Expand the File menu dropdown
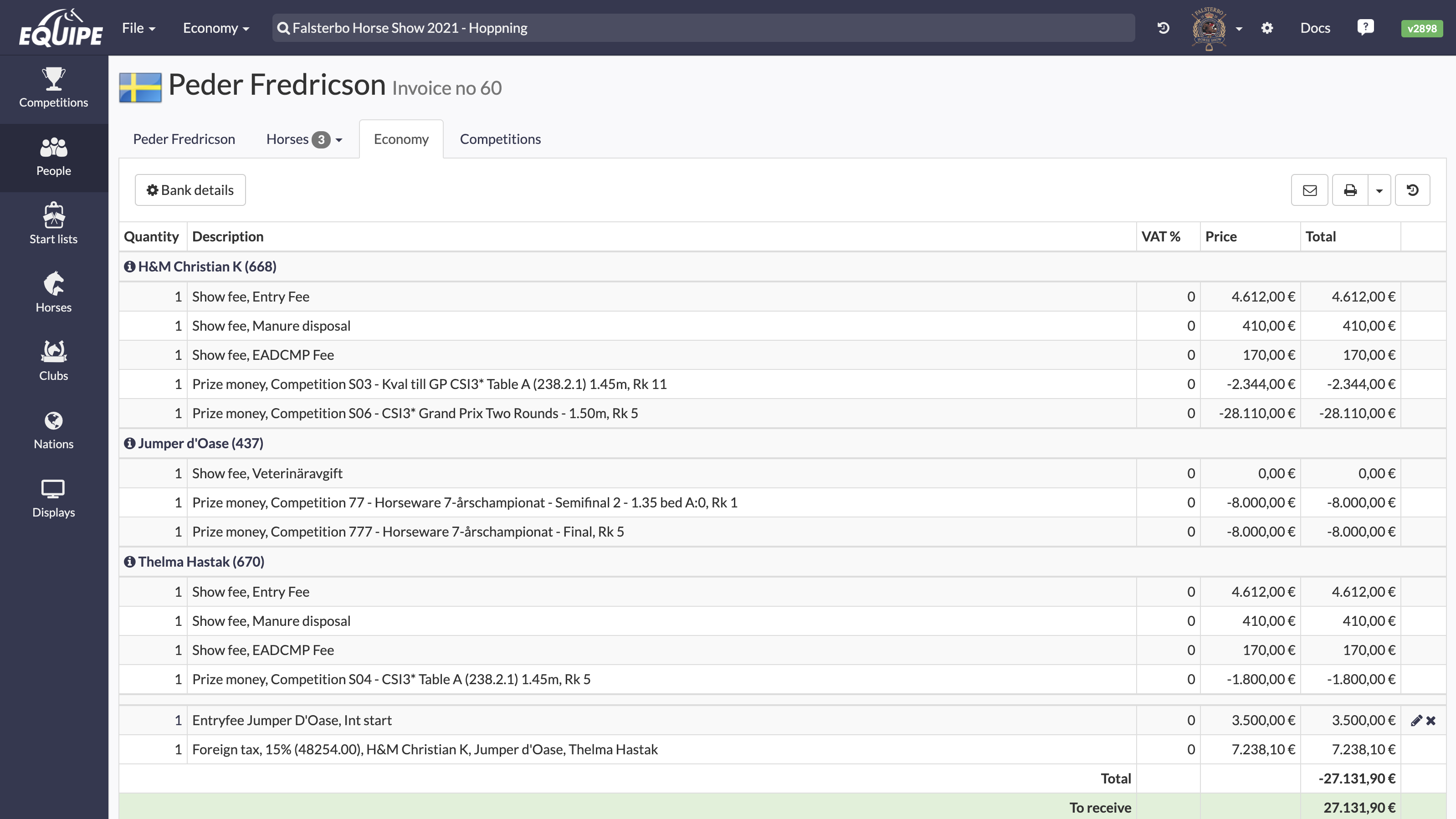The height and width of the screenshot is (819, 1456). (x=138, y=27)
